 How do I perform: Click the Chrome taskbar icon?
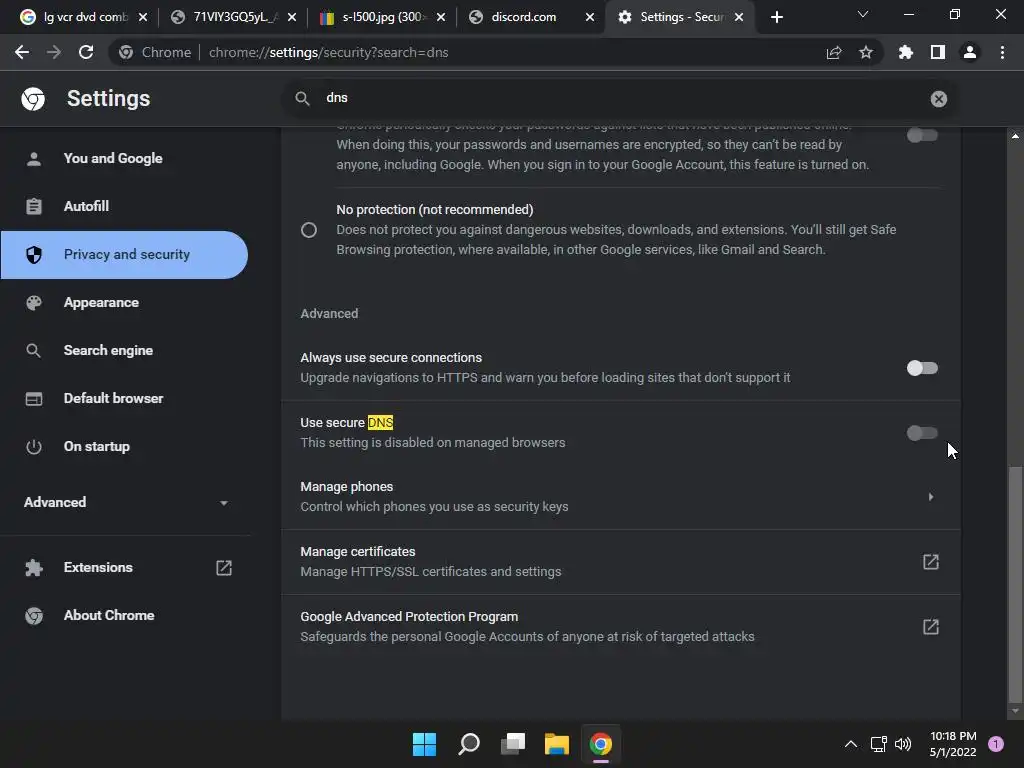pyautogui.click(x=601, y=744)
